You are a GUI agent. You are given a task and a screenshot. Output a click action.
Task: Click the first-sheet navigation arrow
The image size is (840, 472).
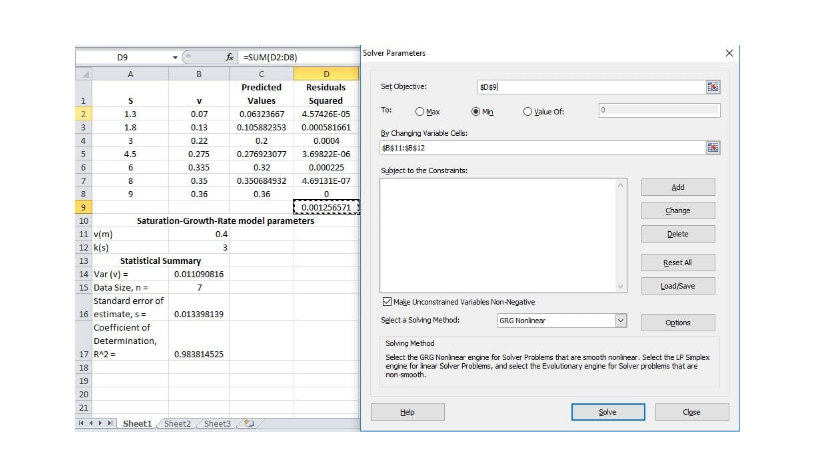[x=80, y=424]
